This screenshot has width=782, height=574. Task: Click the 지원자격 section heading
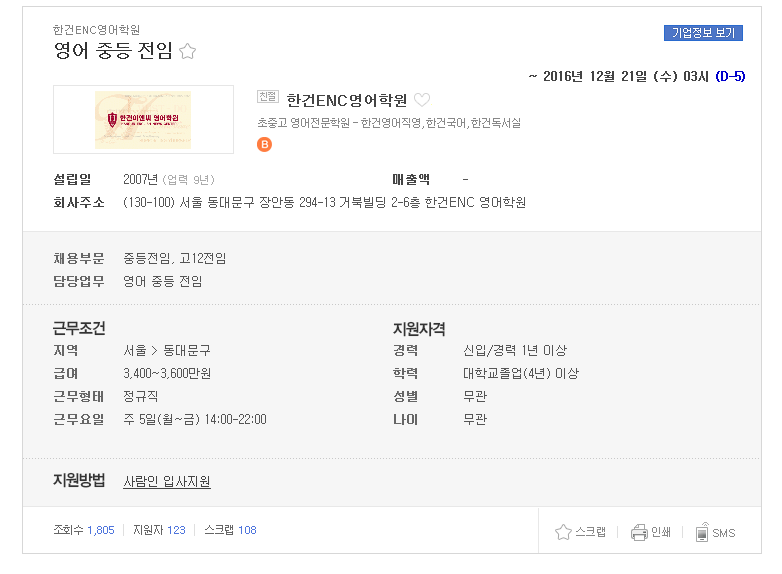click(419, 329)
